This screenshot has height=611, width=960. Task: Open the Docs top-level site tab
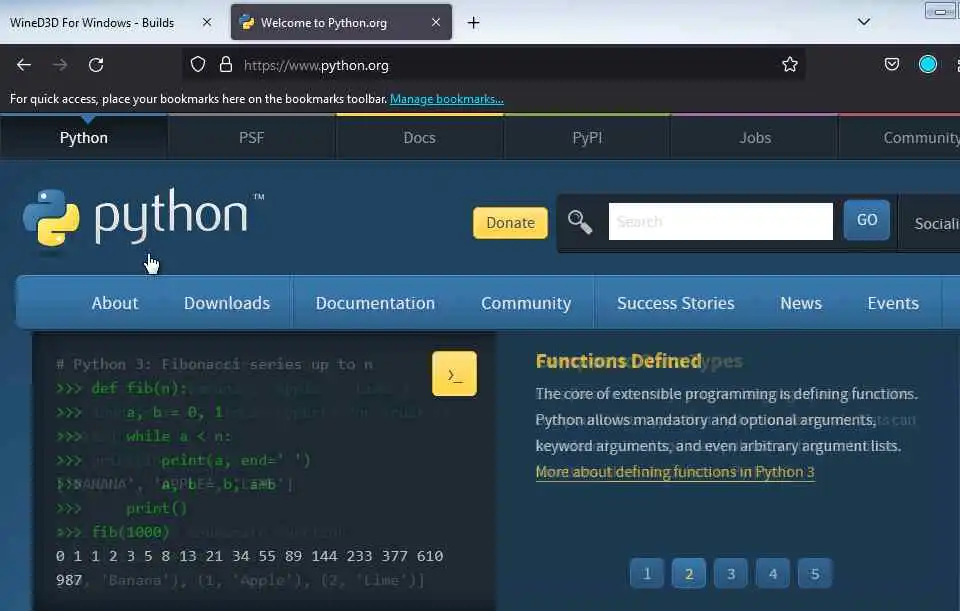point(419,138)
